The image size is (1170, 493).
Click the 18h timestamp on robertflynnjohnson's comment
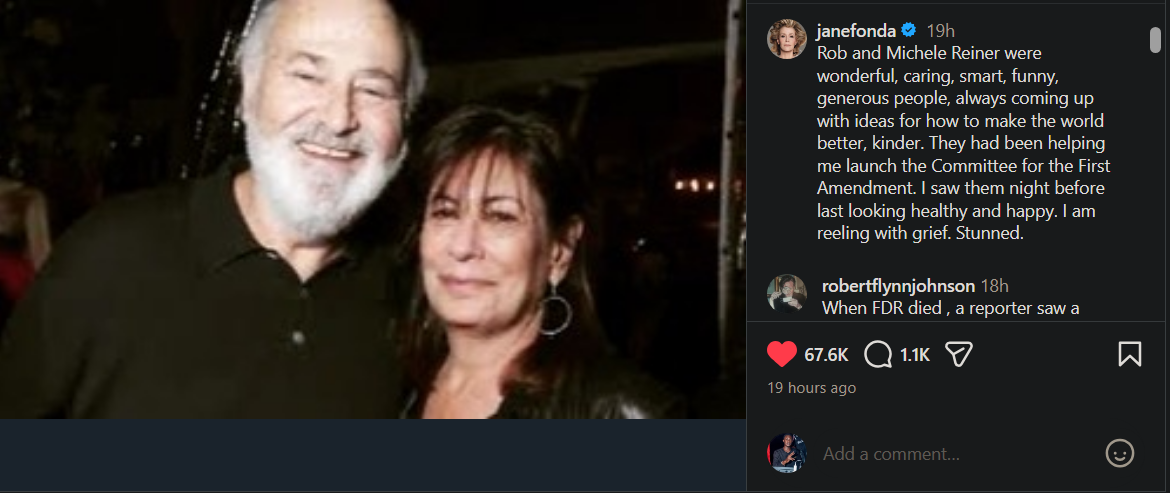(995, 286)
